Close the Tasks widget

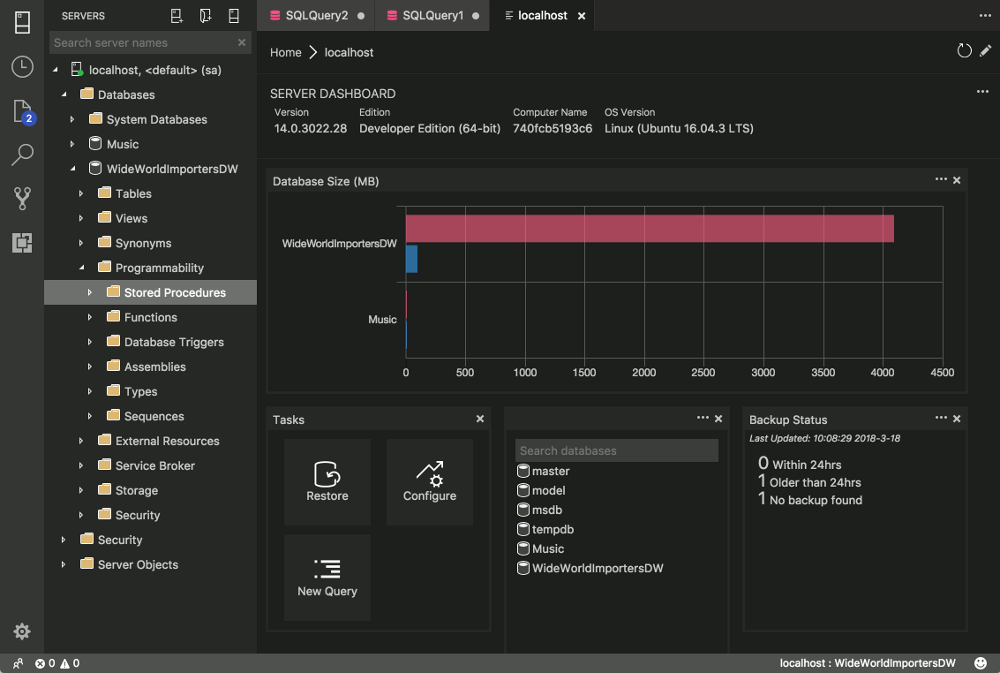tap(480, 418)
